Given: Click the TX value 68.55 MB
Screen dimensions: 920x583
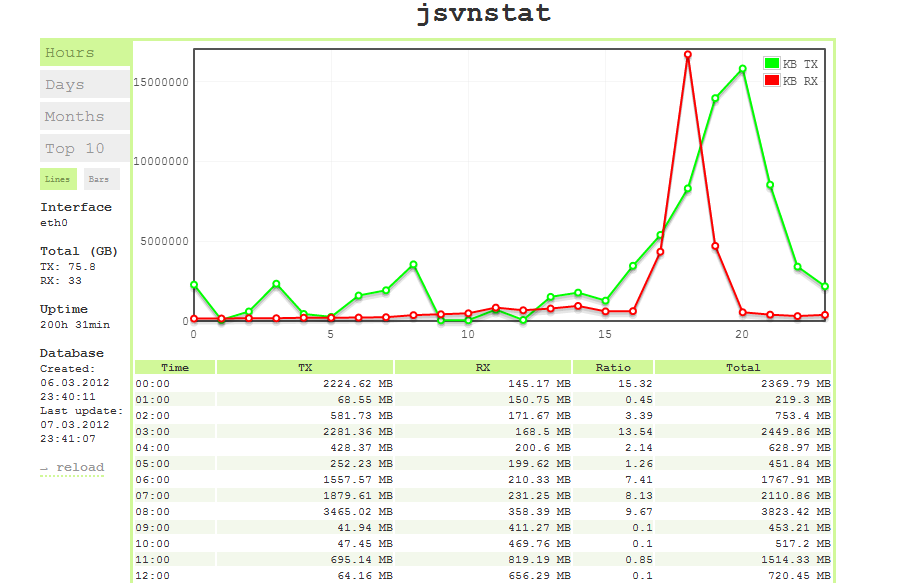Looking at the screenshot, I should 365,399.
